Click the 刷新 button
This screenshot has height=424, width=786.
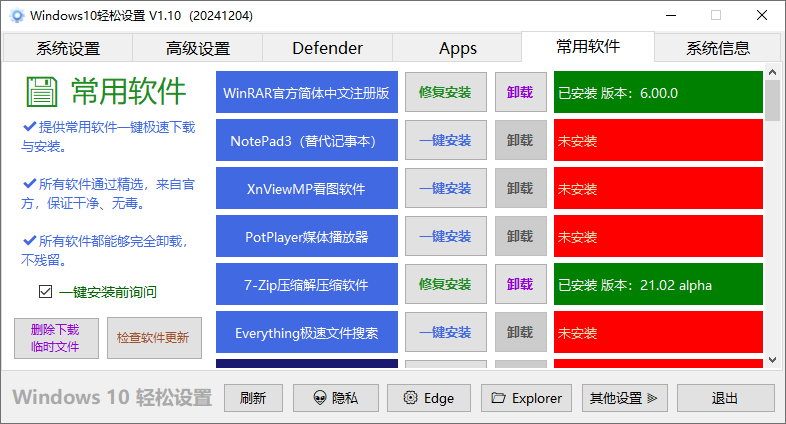pos(253,398)
